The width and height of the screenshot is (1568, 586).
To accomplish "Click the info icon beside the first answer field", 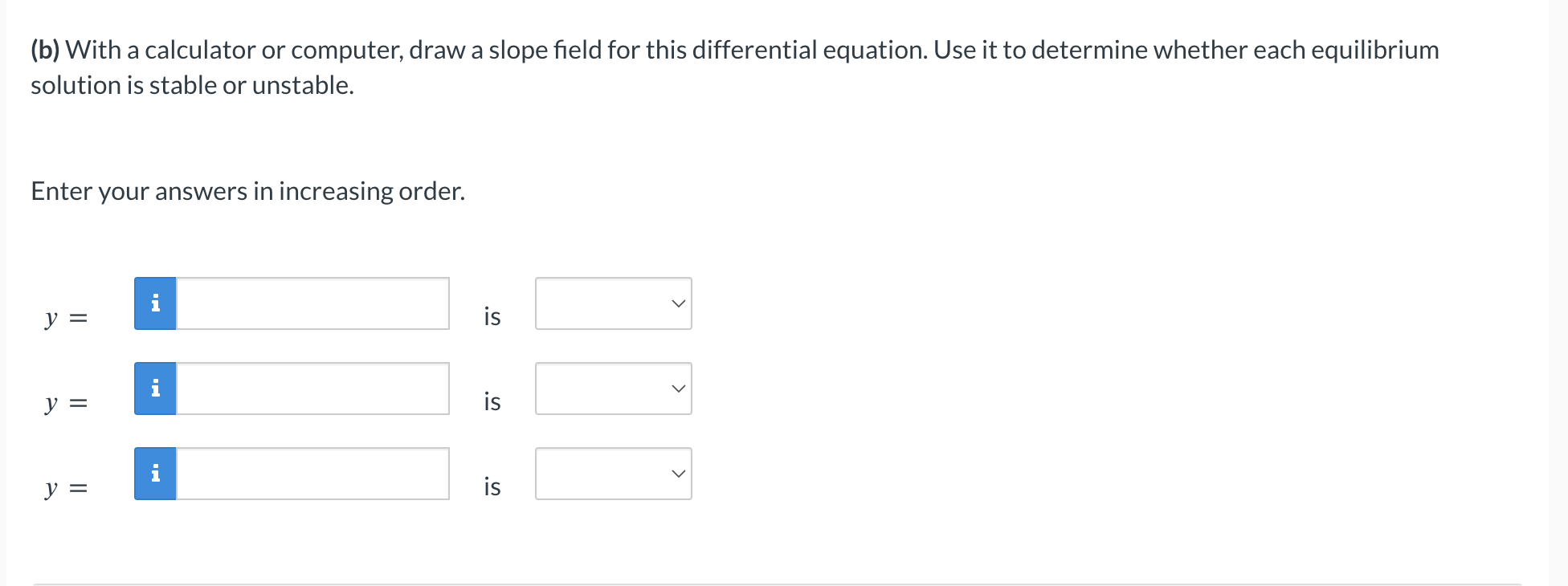I will coord(155,303).
